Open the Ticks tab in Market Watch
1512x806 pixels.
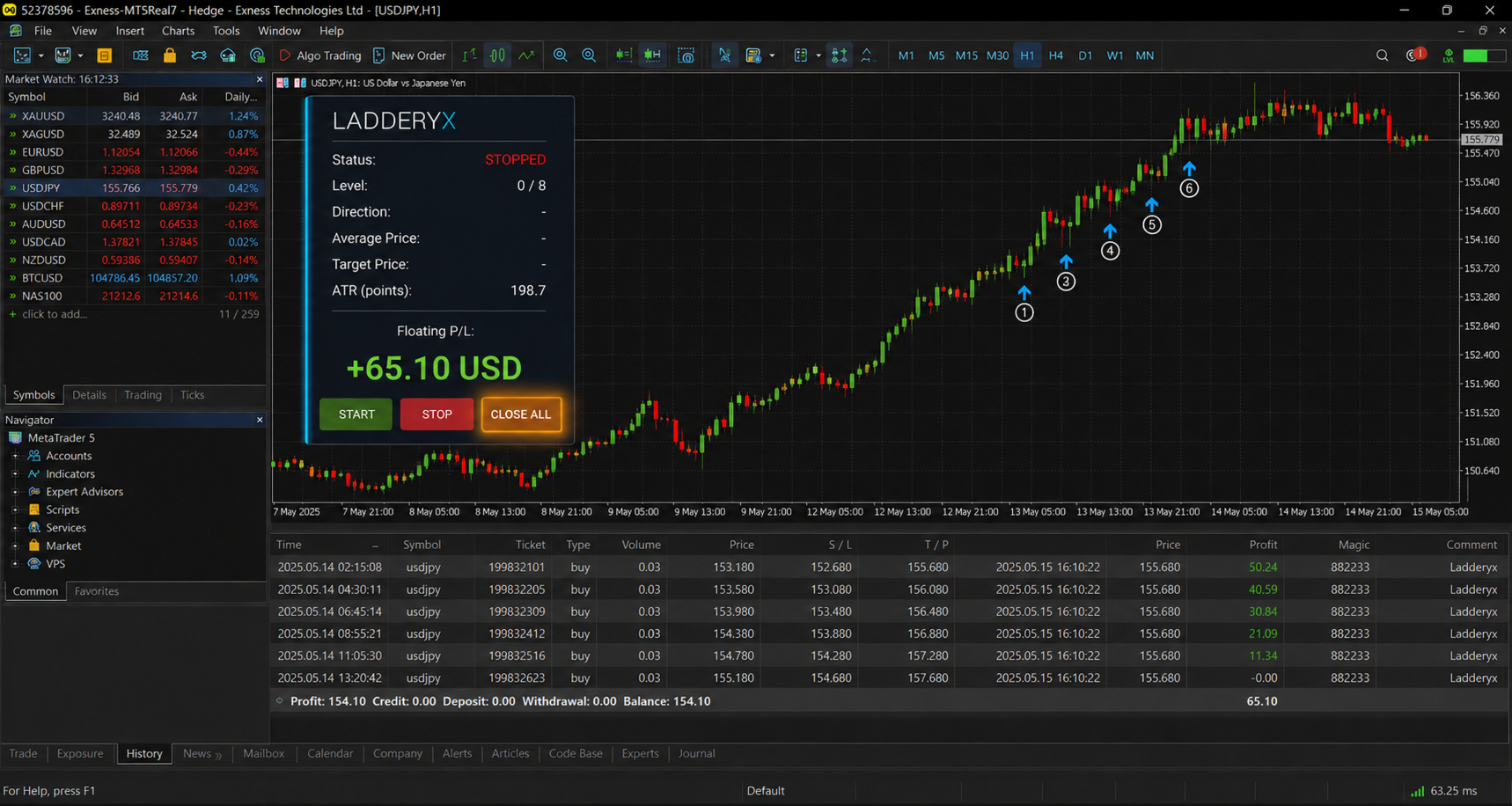point(192,395)
